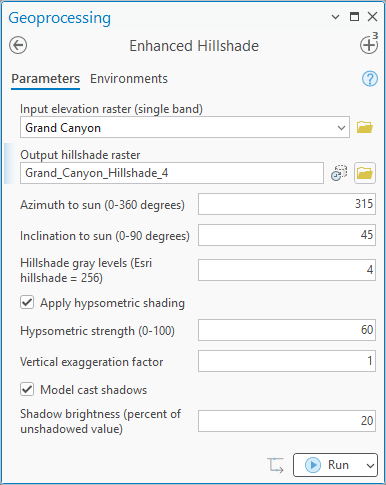Open the help question mark icon

(370, 79)
